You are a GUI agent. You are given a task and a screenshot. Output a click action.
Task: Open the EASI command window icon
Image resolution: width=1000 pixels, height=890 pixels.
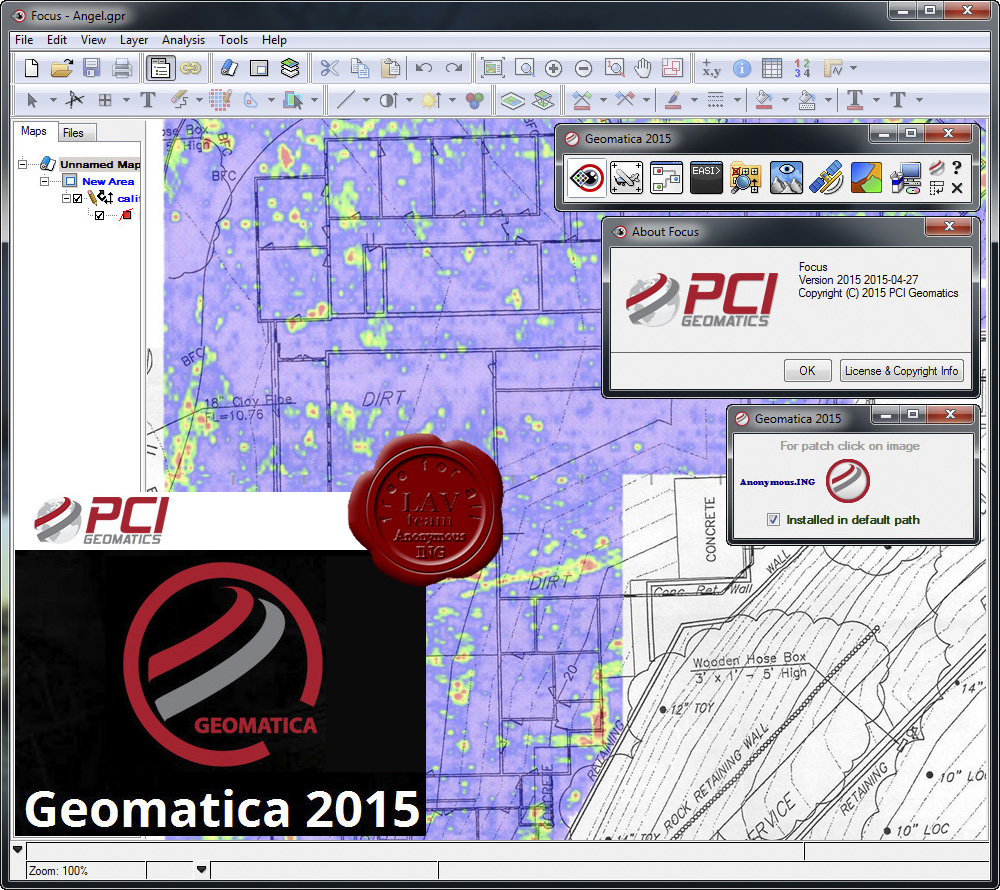(x=706, y=177)
